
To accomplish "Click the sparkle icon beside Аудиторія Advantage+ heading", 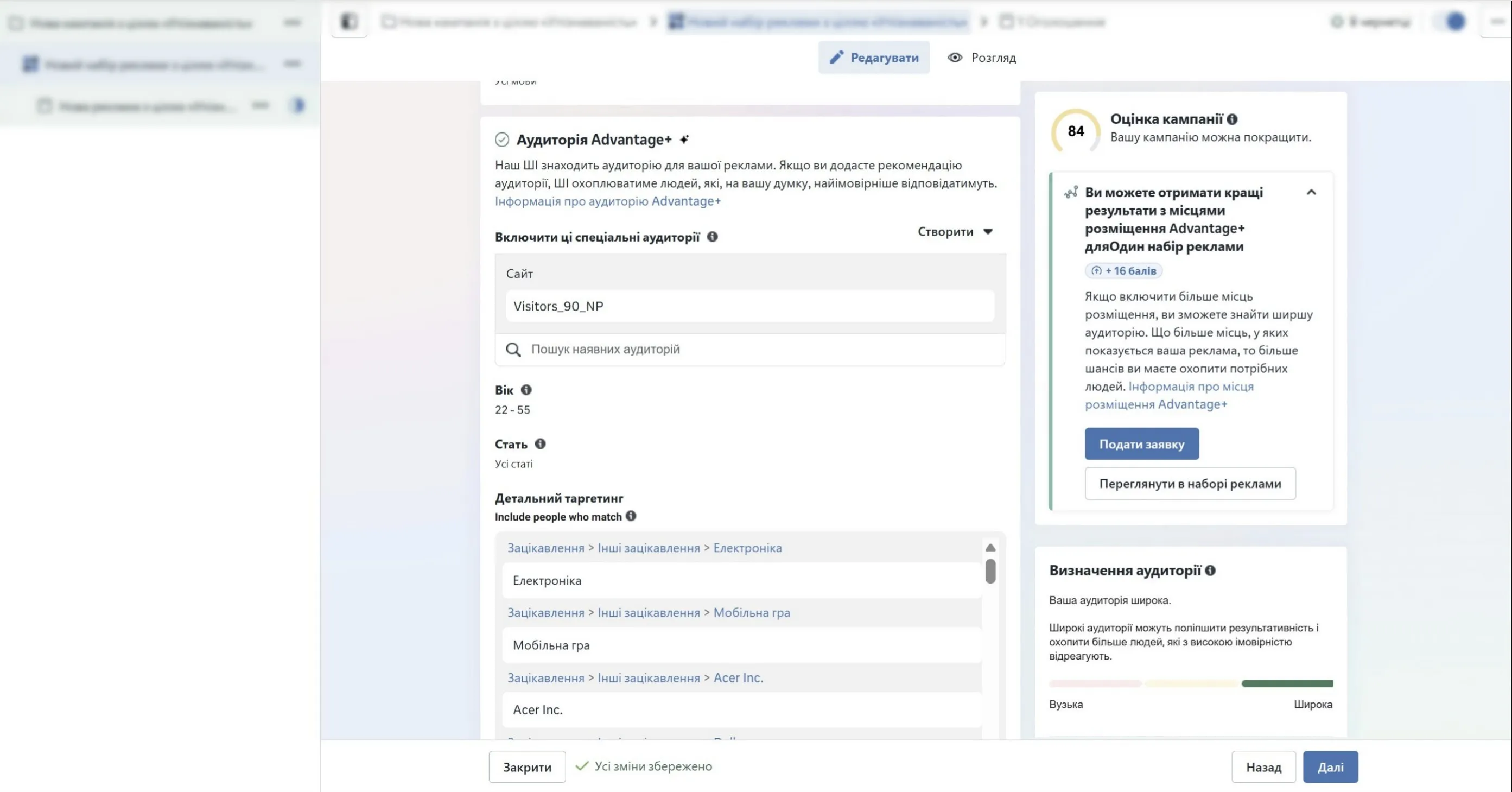I will 684,139.
